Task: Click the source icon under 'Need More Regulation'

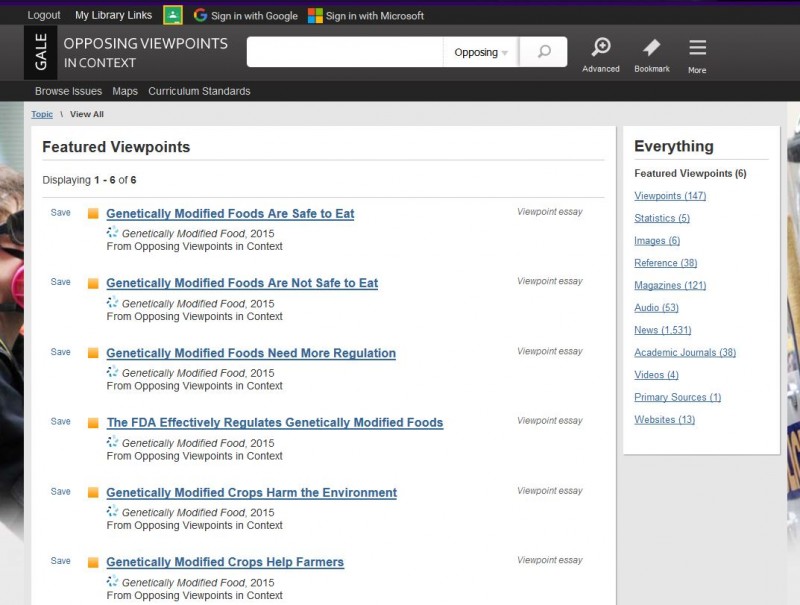Action: pyautogui.click(x=112, y=372)
